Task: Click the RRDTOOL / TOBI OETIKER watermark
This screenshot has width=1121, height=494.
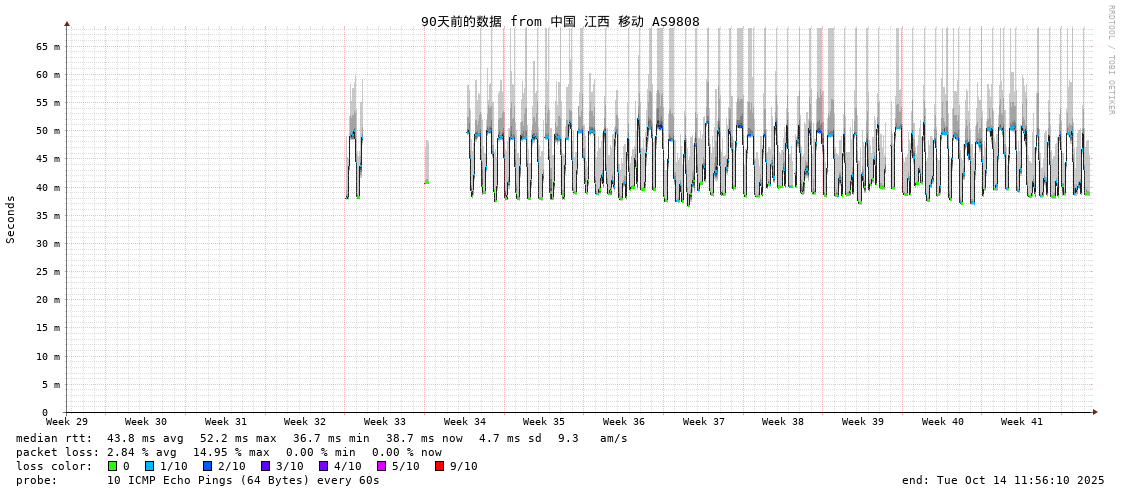Action: click(x=1110, y=60)
